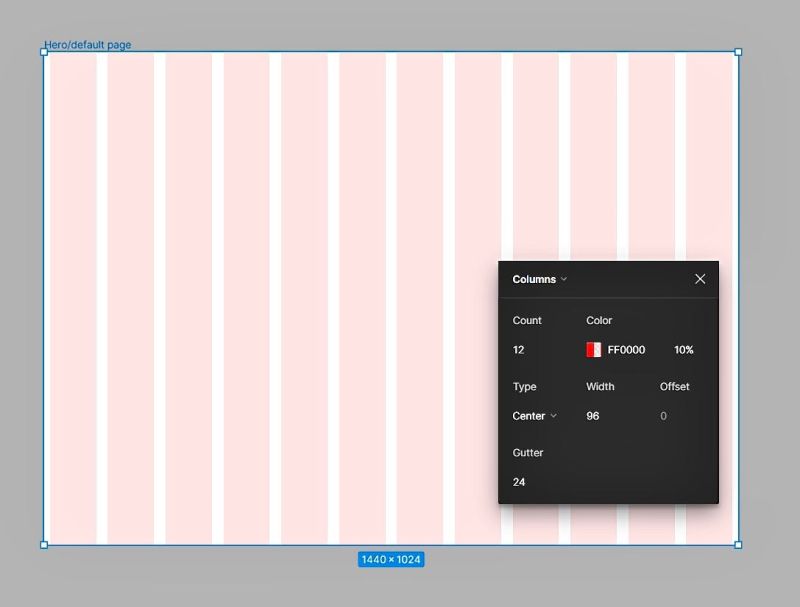Viewport: 800px width, 607px height.
Task: Open the Columns grid type dropdown
Action: [540, 280]
